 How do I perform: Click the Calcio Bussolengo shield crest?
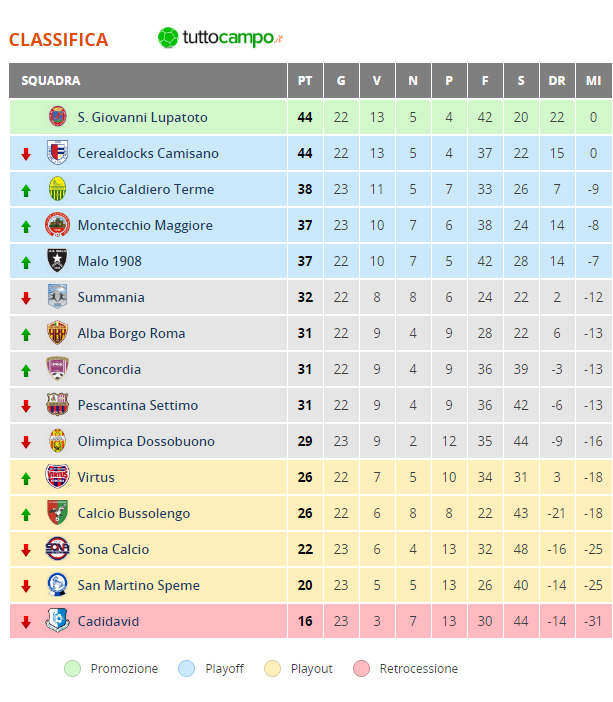57,513
